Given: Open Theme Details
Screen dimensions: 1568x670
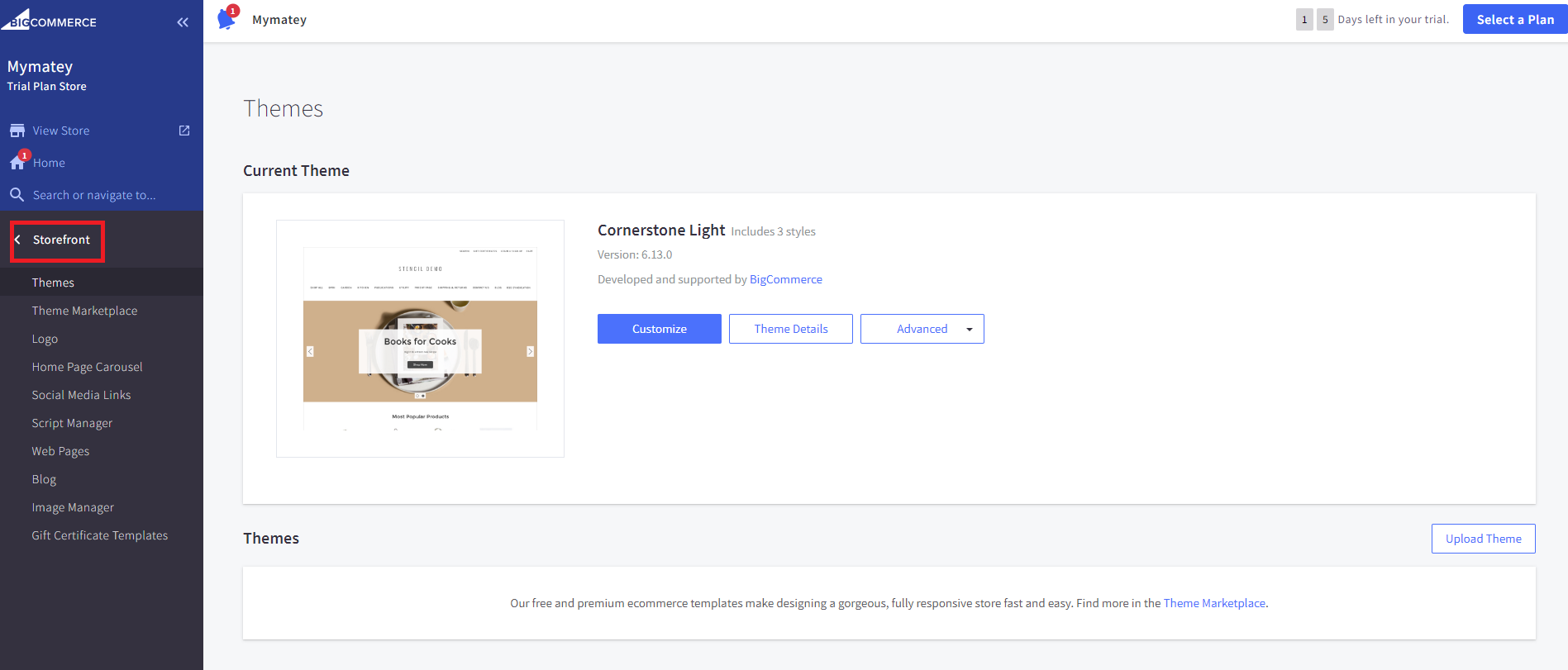Looking at the screenshot, I should tap(791, 329).
